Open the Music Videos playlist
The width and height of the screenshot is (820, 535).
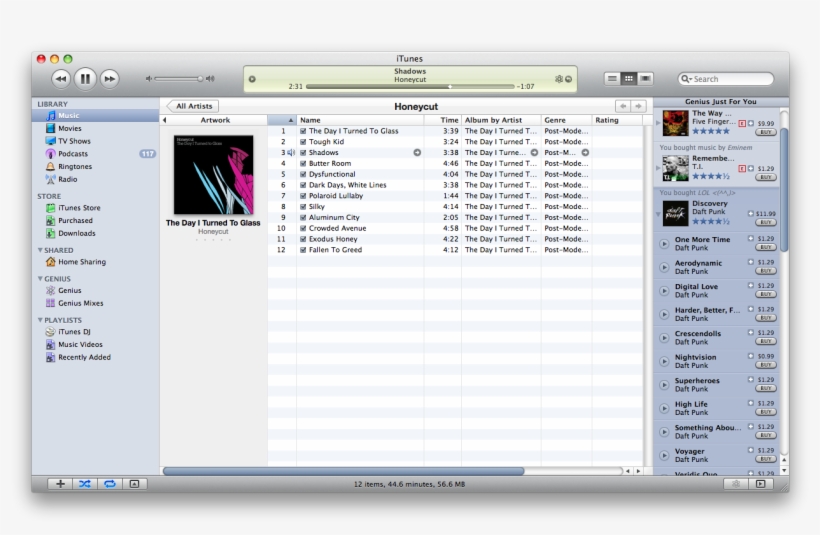[95, 344]
